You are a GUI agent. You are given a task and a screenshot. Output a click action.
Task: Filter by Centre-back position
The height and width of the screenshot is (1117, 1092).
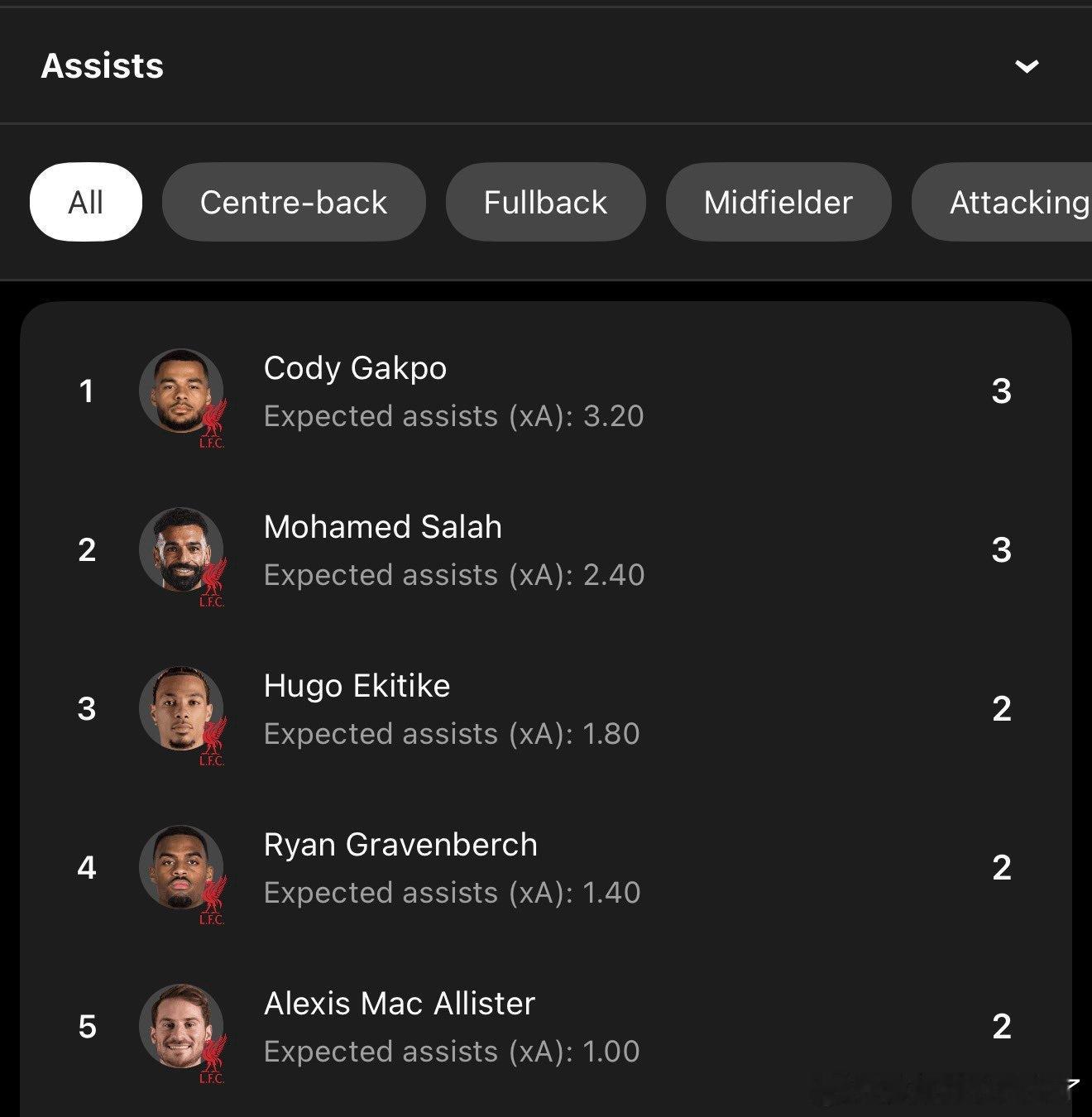(x=294, y=202)
